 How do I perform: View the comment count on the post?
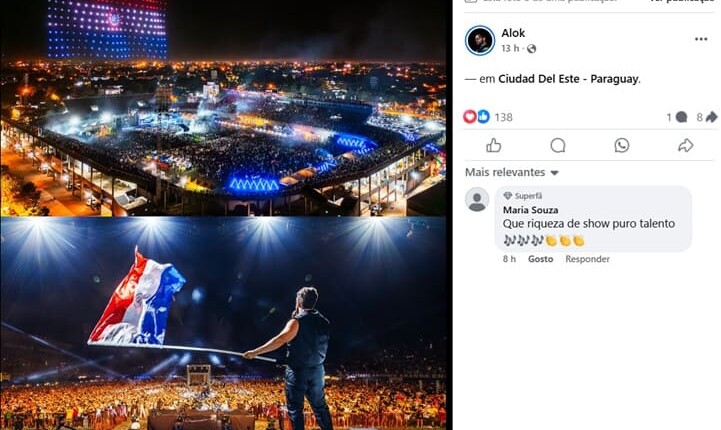(677, 117)
